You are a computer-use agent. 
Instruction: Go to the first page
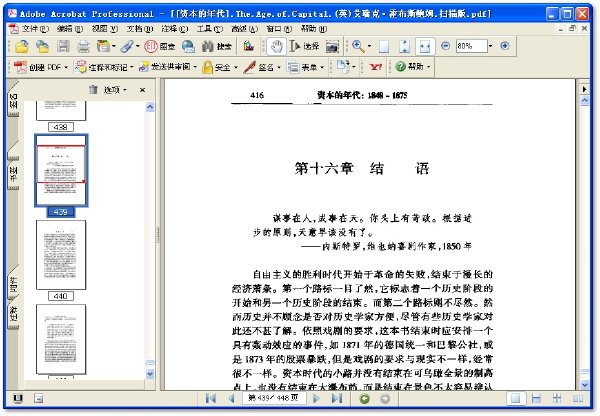[x=210, y=399]
